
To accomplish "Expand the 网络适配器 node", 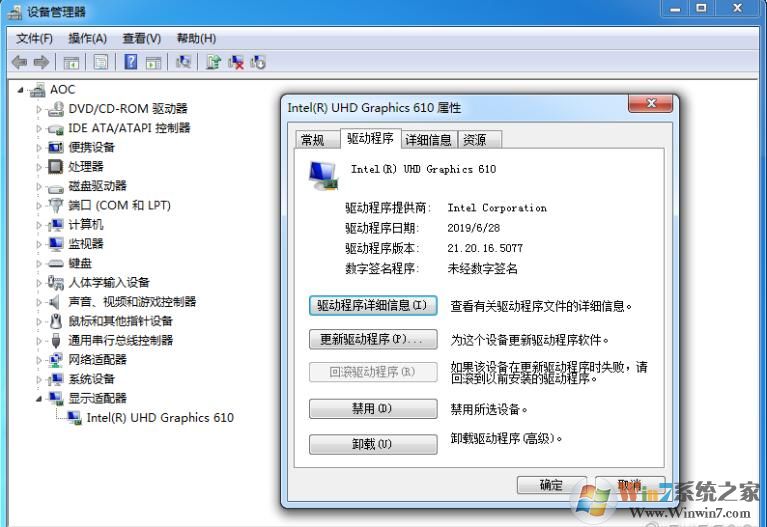I will click(x=39, y=360).
